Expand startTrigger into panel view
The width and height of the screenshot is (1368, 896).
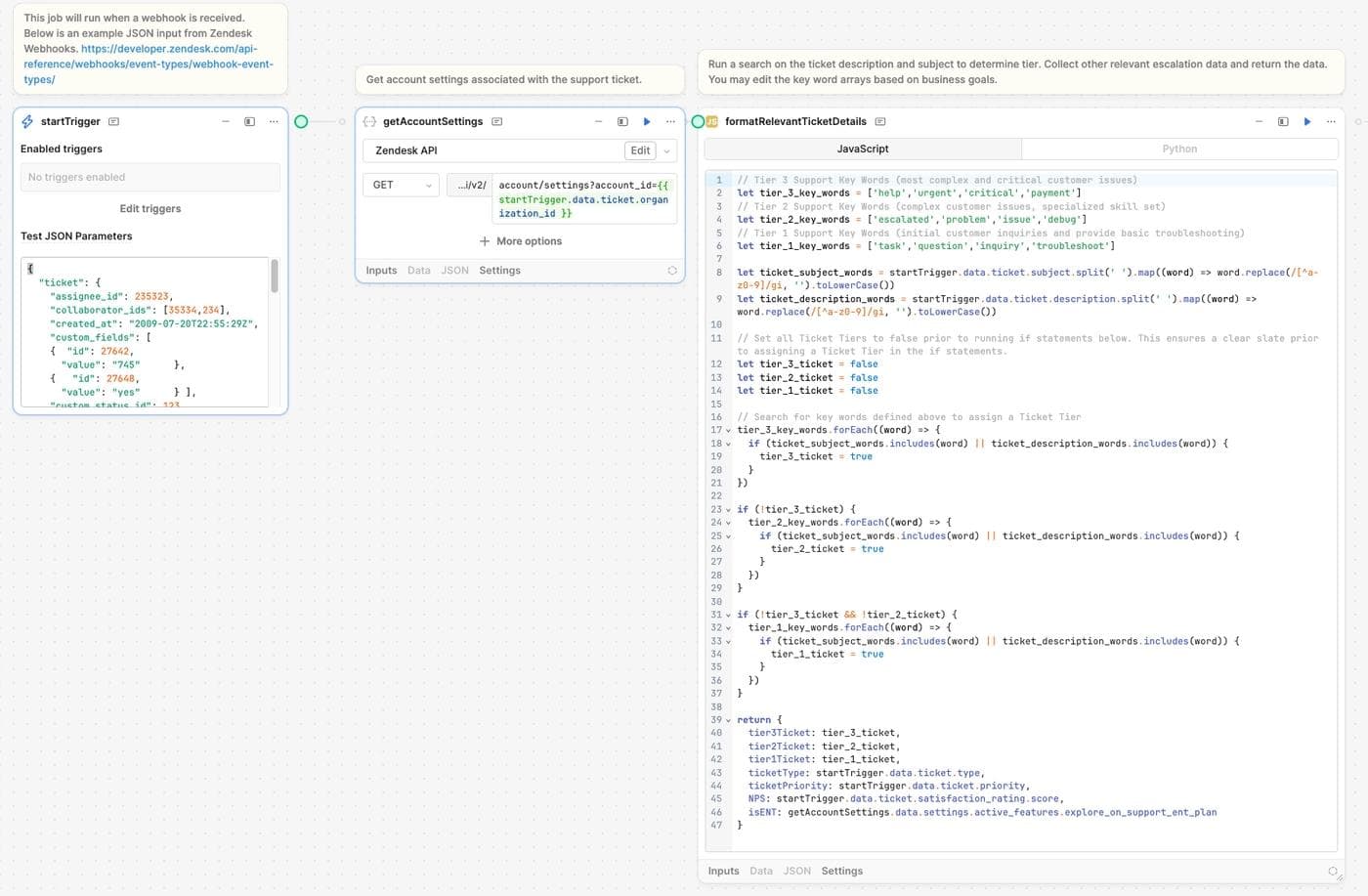pos(249,121)
